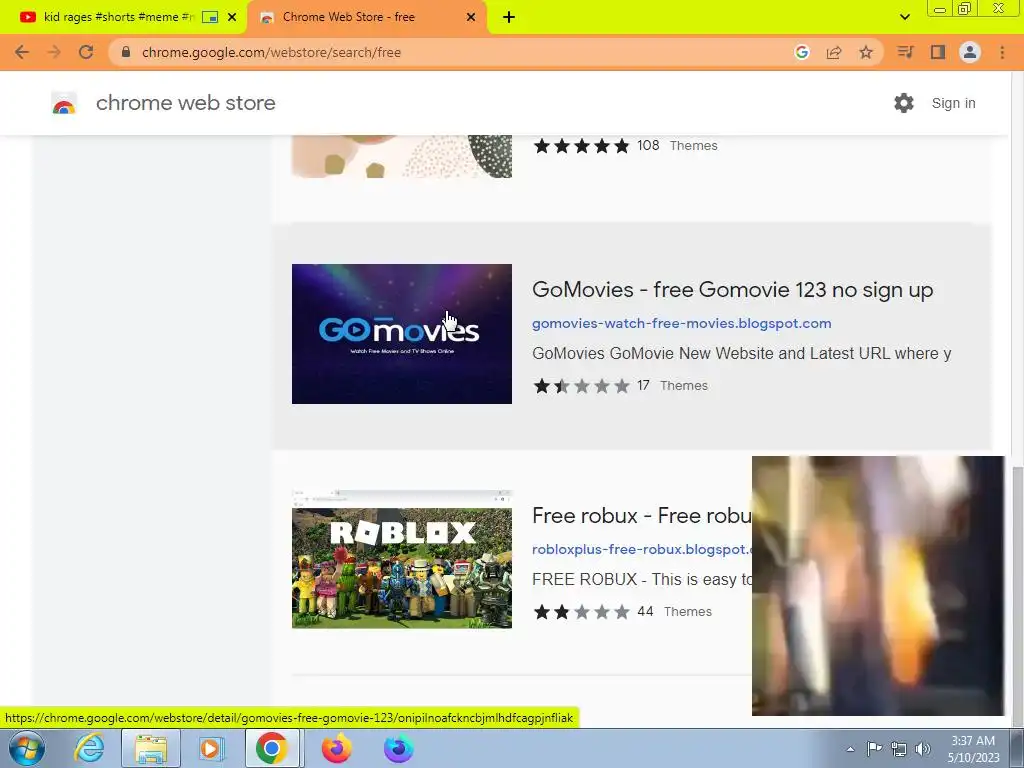The image size is (1024, 768).
Task: Open Action Center flag icon
Action: point(874,748)
